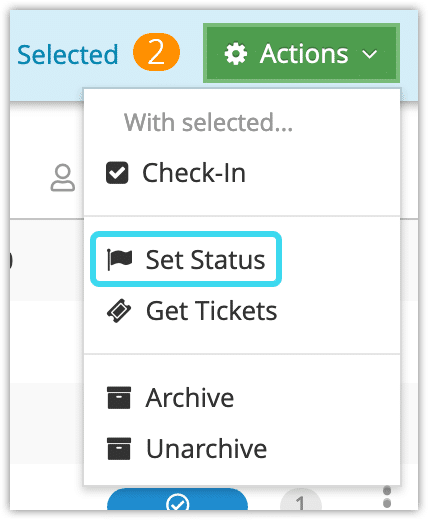Click the blue checkmark status button
The height and width of the screenshot is (520, 428).
click(x=177, y=499)
